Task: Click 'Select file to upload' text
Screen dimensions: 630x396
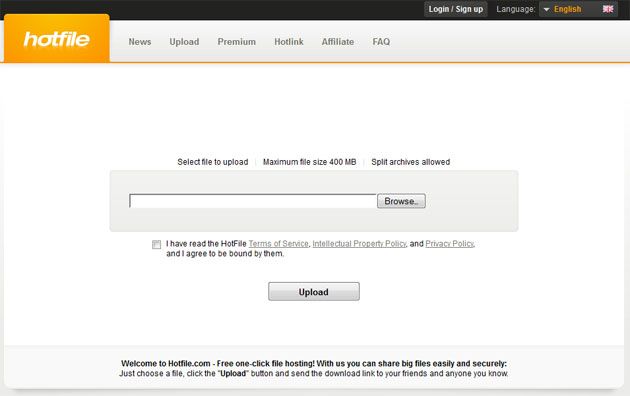Action: click(x=213, y=162)
